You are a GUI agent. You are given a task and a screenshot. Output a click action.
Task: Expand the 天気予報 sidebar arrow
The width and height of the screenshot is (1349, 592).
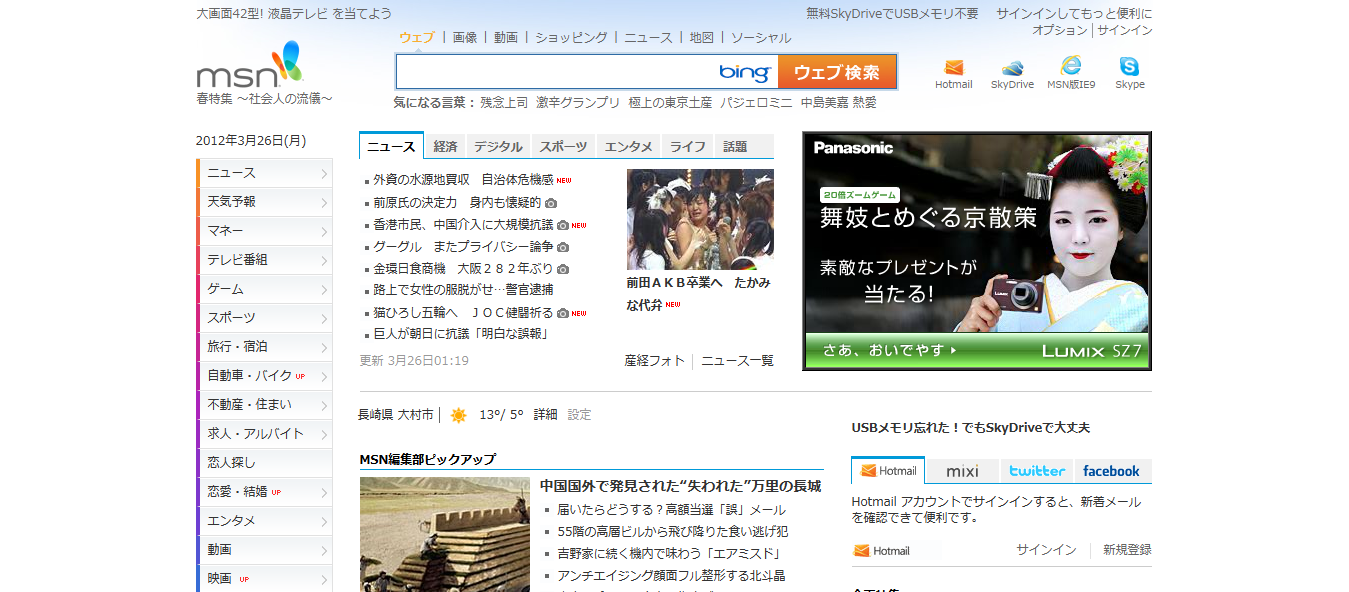coord(324,203)
